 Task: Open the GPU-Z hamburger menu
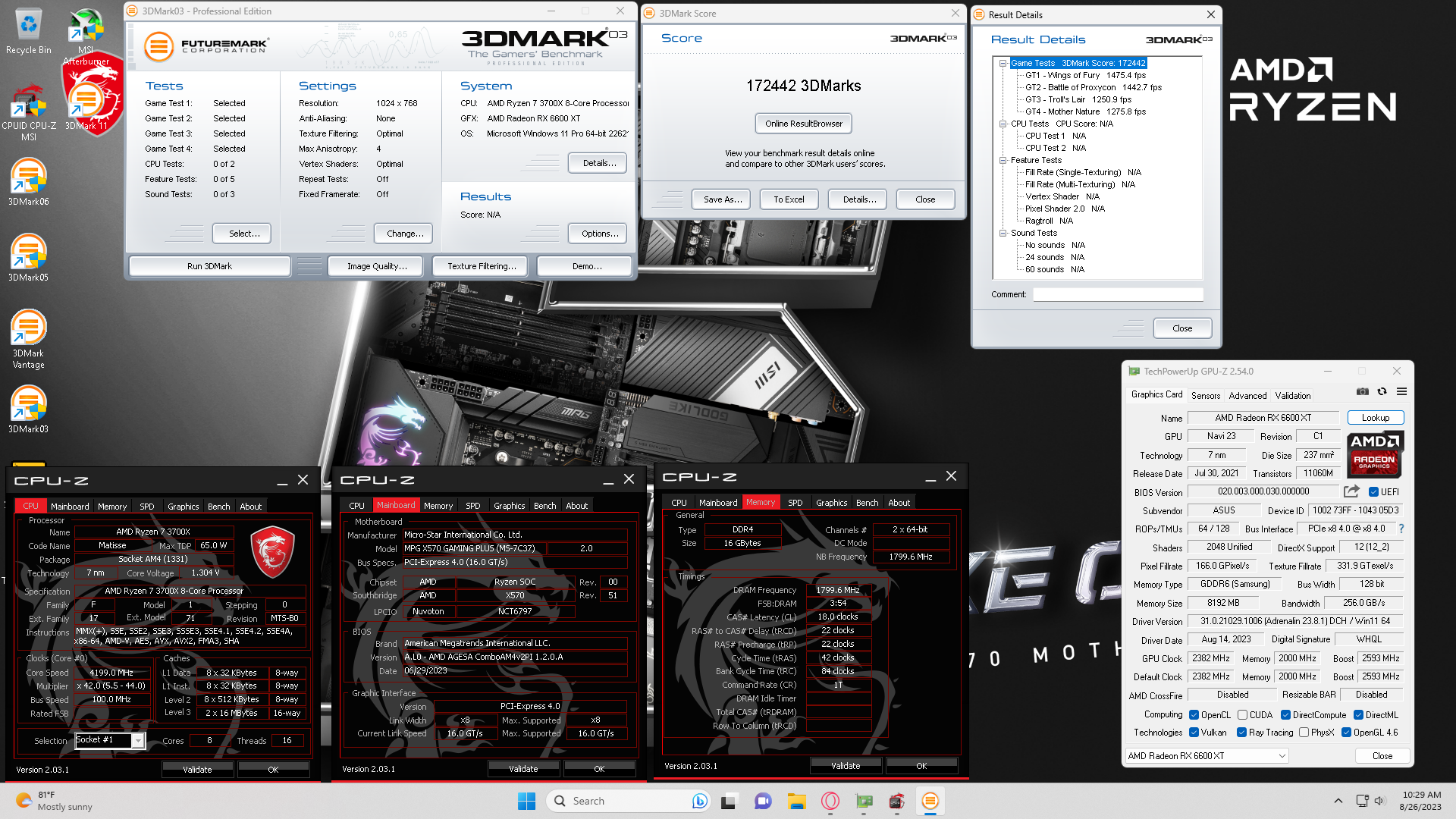[x=1401, y=391]
